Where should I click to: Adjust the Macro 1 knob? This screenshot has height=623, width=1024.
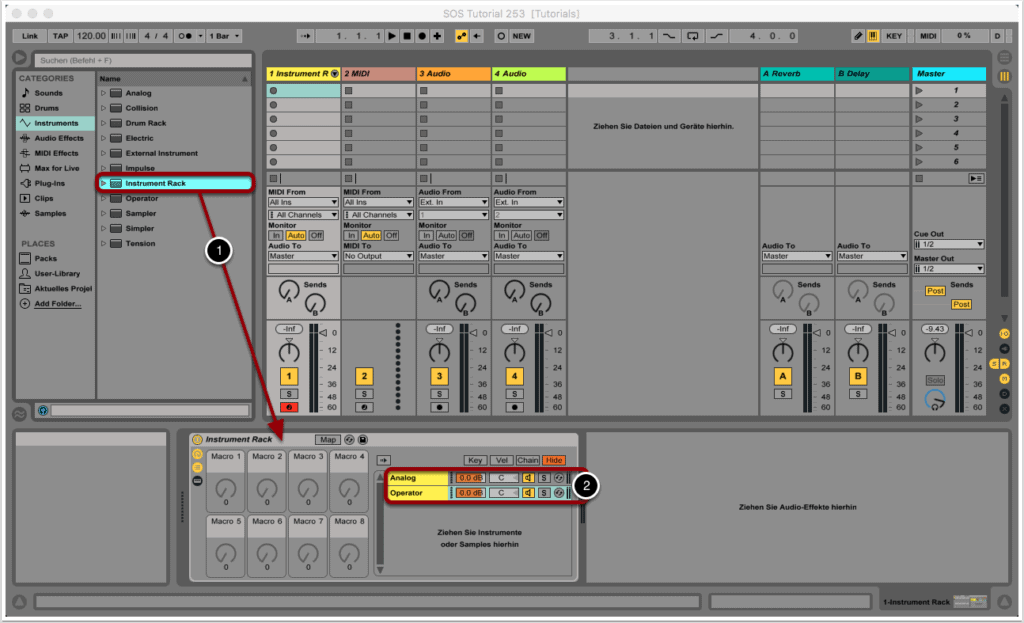point(226,489)
